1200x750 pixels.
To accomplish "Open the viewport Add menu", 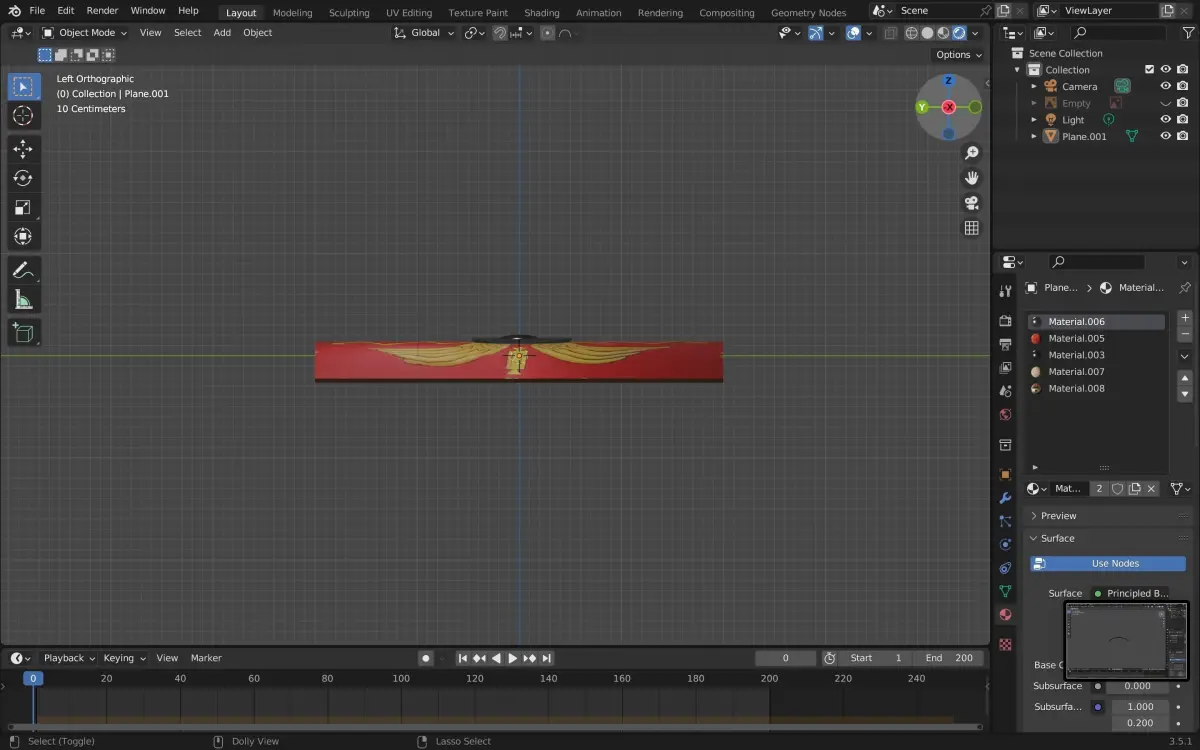I will click(x=222, y=33).
